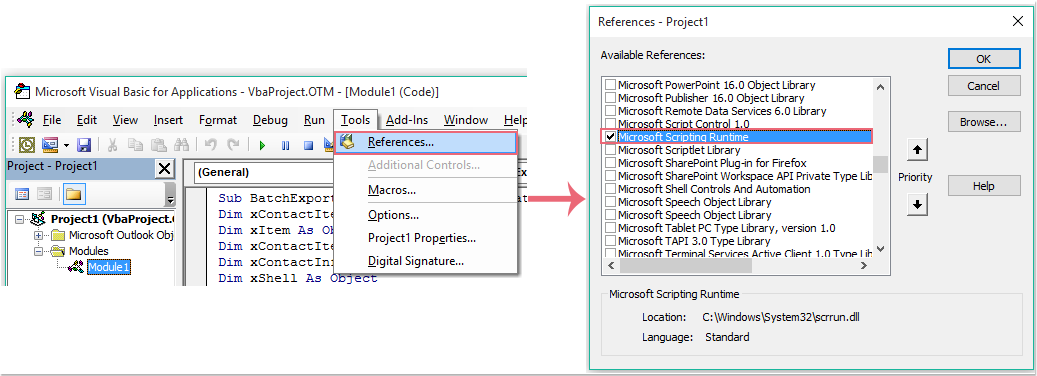1037x376 pixels.
Task: Uncheck the Microsoft Scripting Runtime checkbox
Action: pyautogui.click(x=610, y=137)
